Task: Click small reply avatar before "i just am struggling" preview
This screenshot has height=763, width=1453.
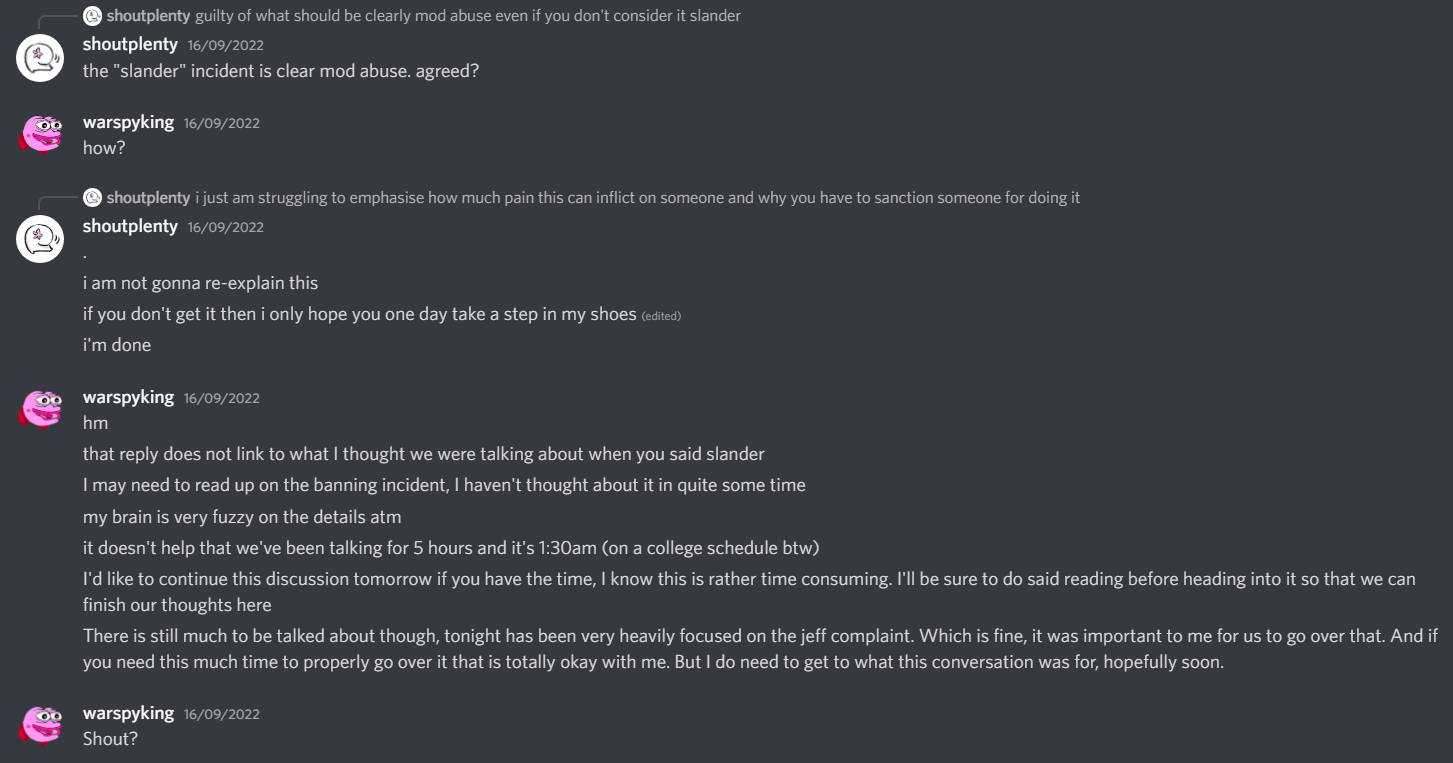Action: pos(93,198)
